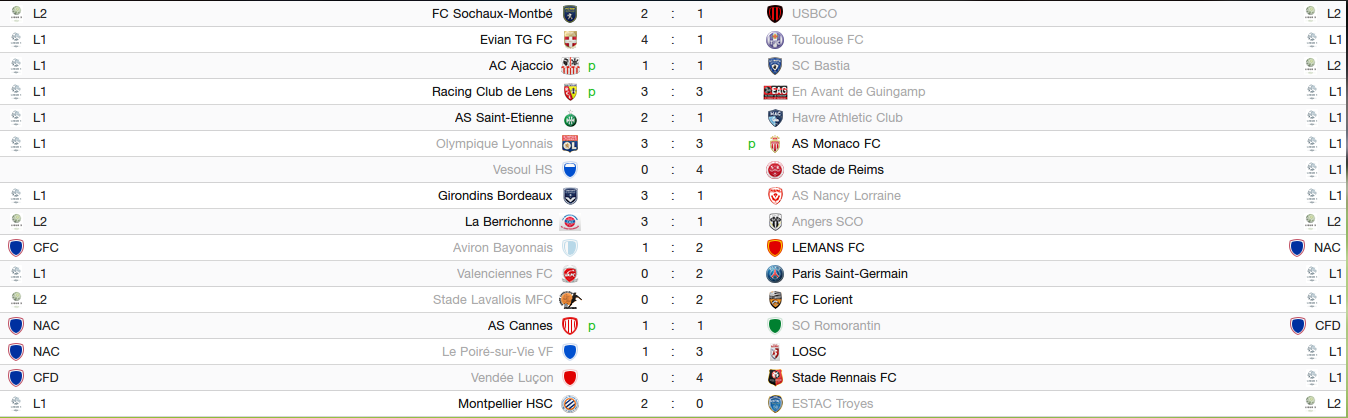Open the Stade de Reims team link

coord(837,170)
